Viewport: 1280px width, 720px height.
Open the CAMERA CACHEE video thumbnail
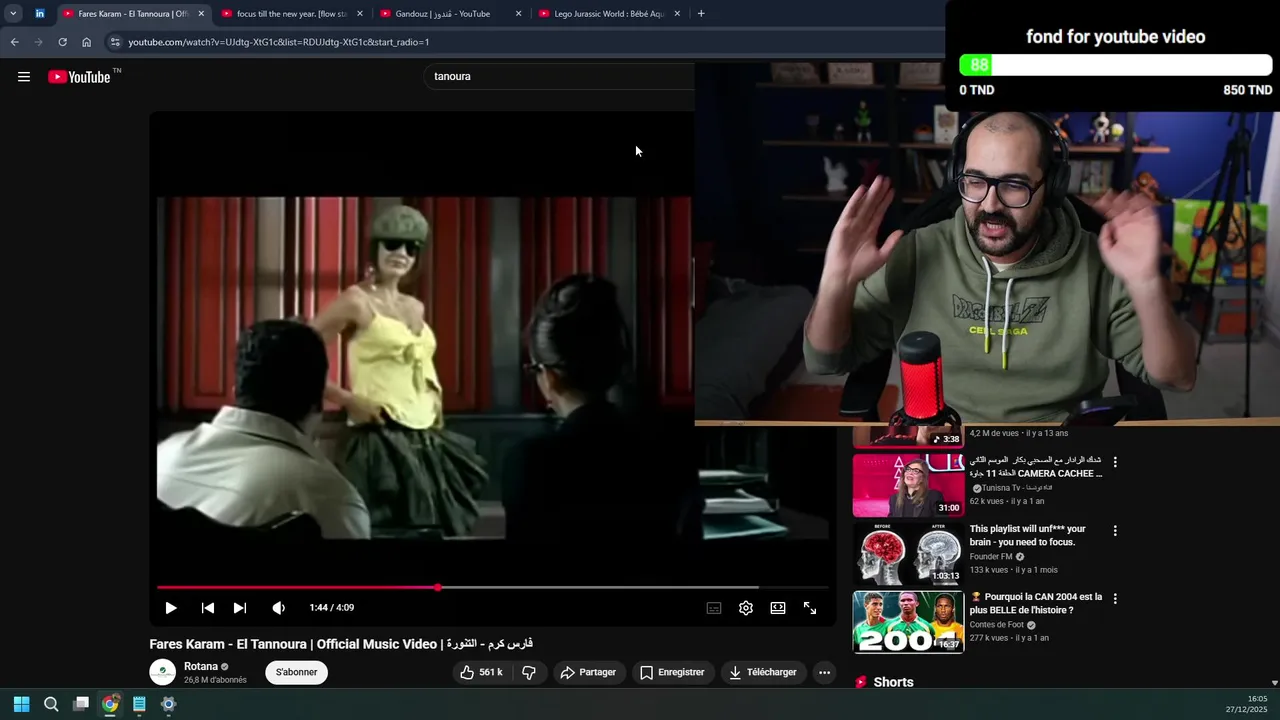click(x=908, y=486)
